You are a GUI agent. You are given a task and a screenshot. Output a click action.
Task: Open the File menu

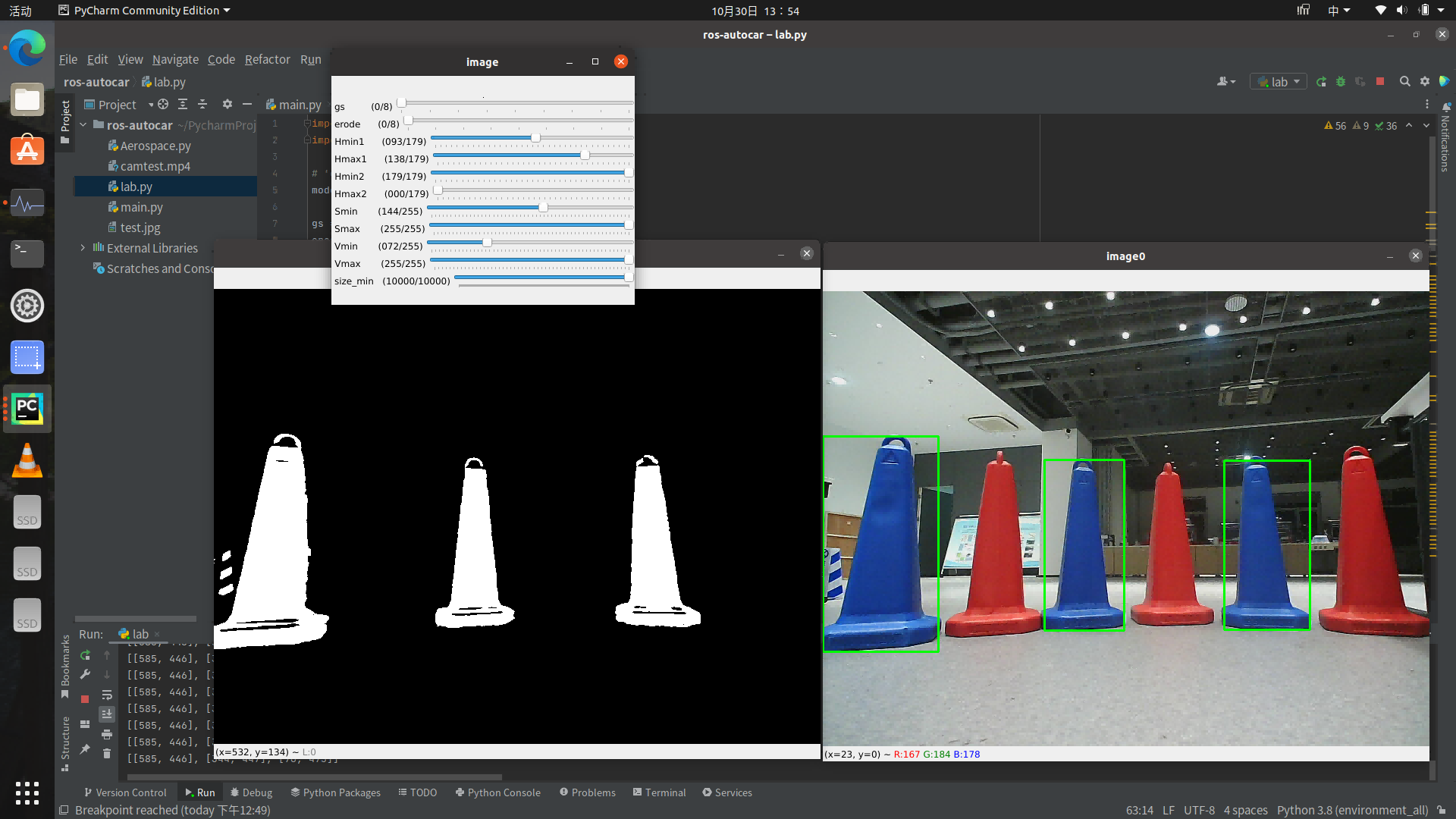pyautogui.click(x=68, y=59)
